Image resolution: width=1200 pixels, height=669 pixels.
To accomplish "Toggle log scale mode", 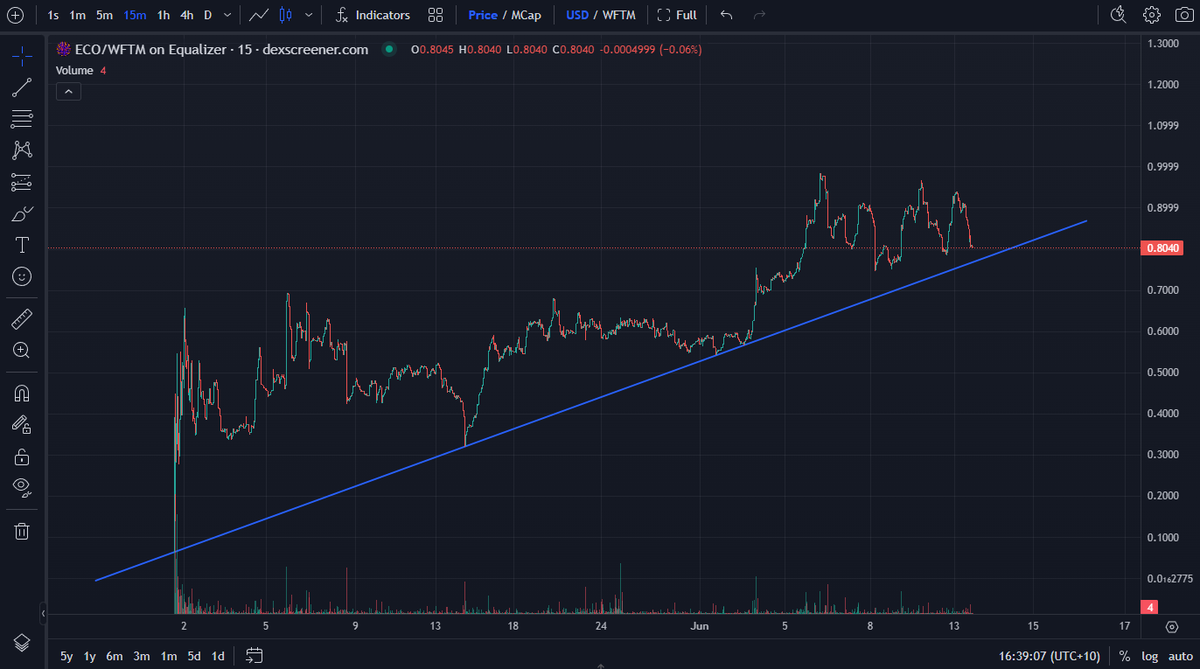I will pyautogui.click(x=1150, y=656).
